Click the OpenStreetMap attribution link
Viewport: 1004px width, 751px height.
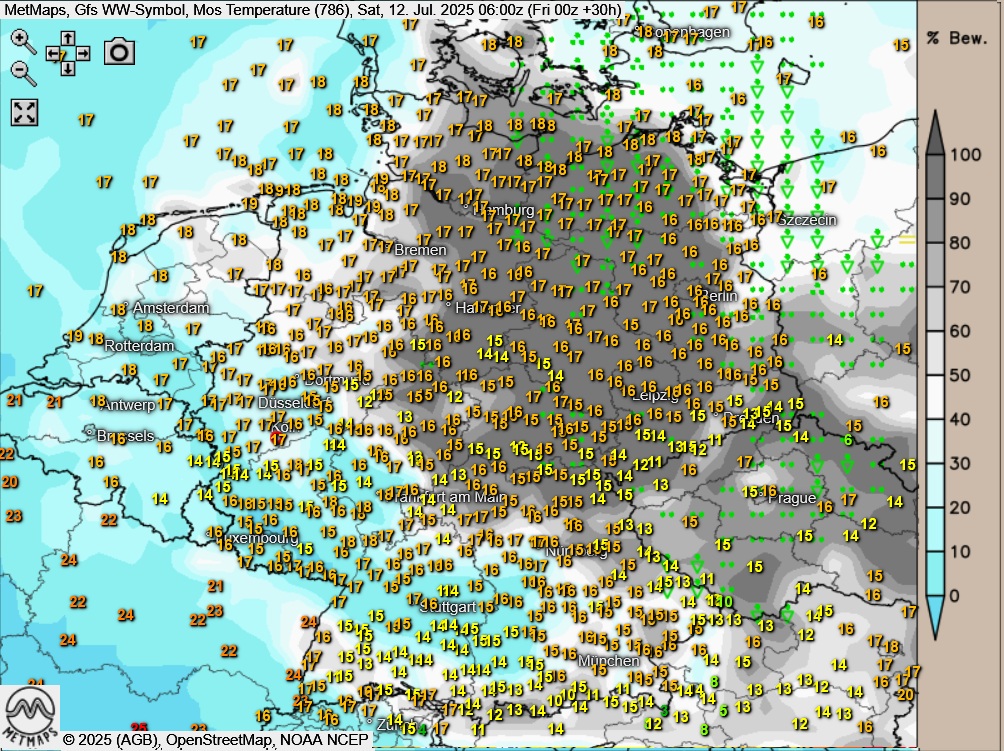coord(220,740)
